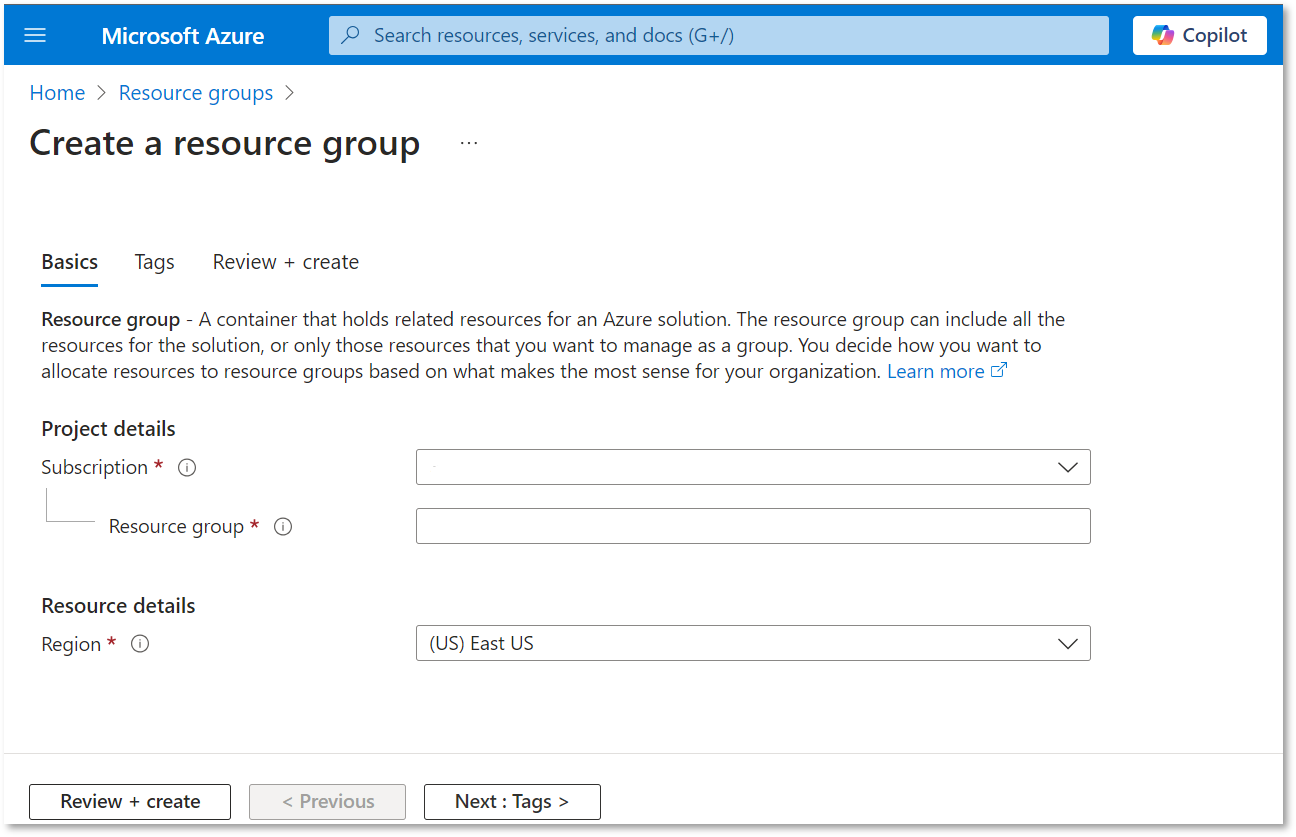Switch to the Tags tab

pyautogui.click(x=155, y=262)
